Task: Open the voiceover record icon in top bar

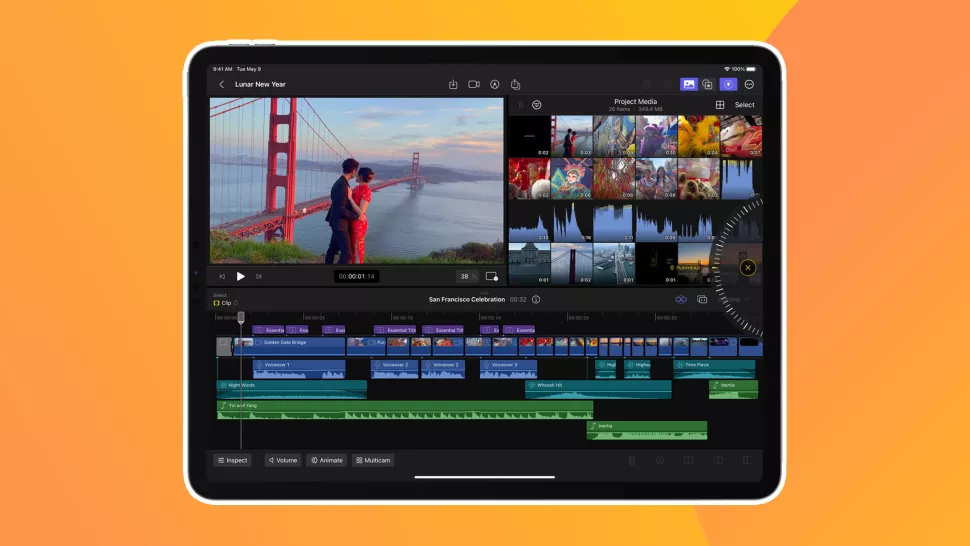Action: pyautogui.click(x=495, y=85)
